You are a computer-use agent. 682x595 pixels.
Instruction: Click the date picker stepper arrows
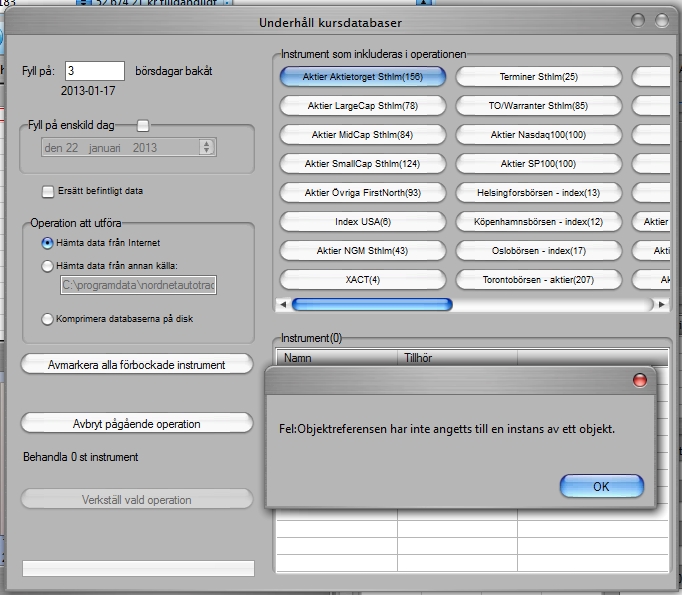pos(206,147)
